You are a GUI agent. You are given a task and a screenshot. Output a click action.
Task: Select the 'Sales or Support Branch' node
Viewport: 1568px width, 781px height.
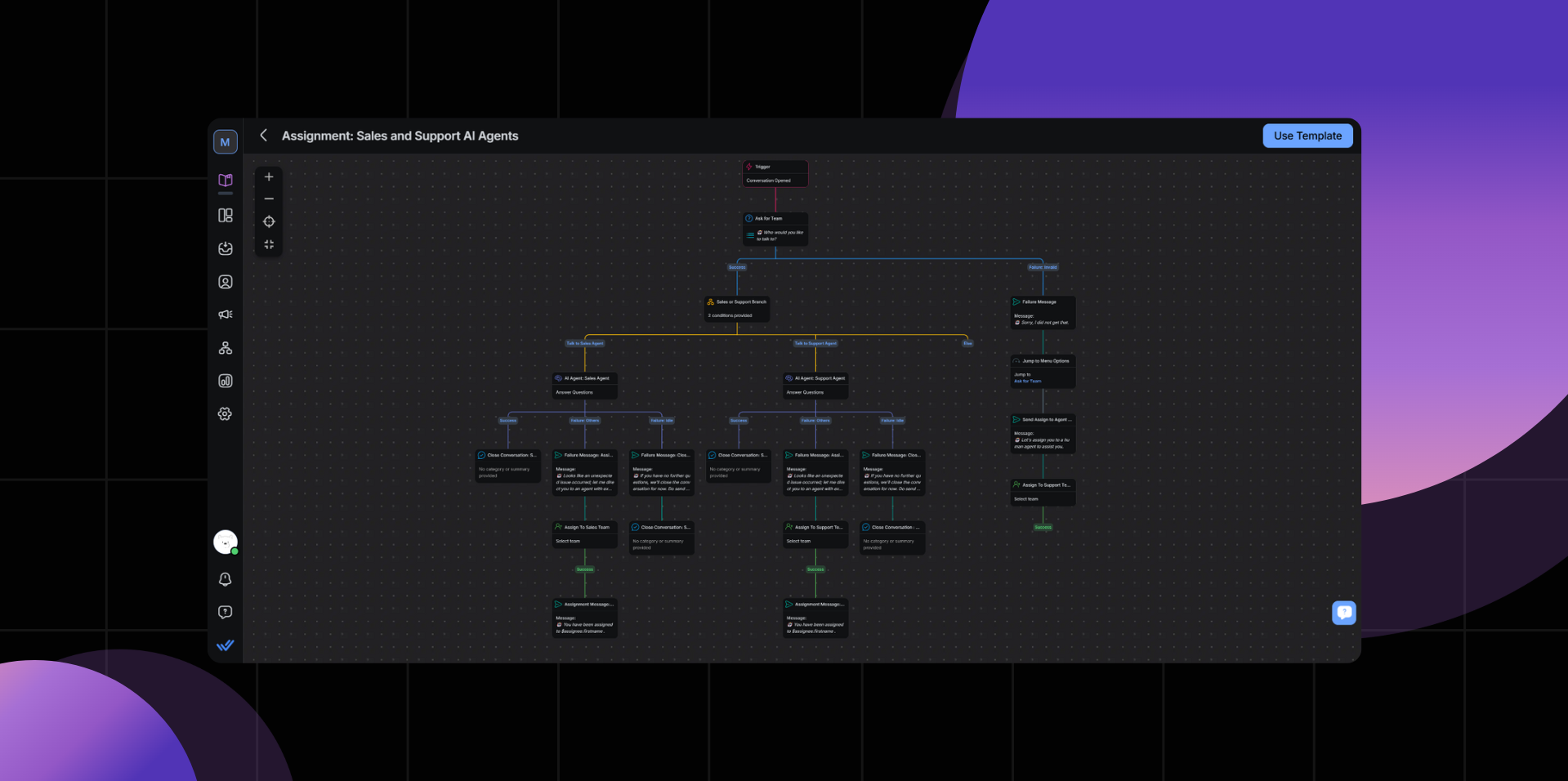[737, 308]
